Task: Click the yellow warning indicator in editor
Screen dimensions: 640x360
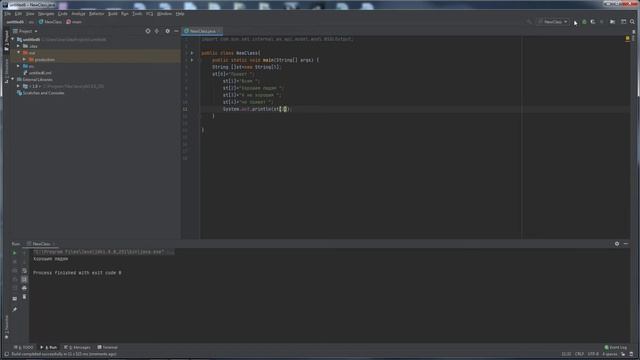Action: point(628,38)
